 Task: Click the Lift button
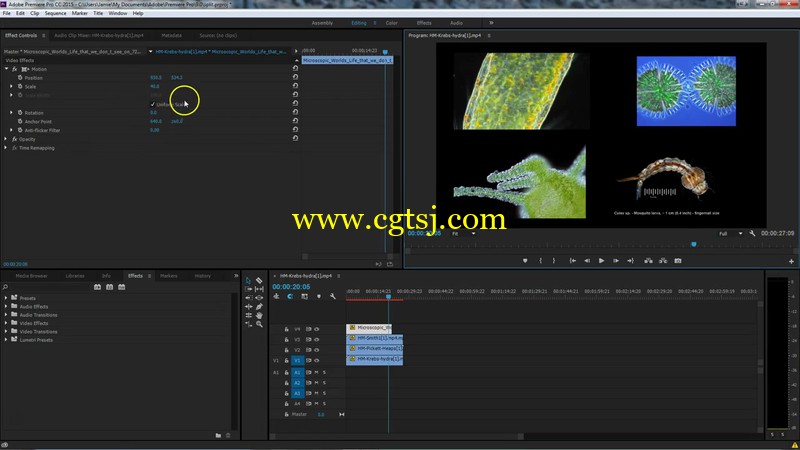click(648, 261)
